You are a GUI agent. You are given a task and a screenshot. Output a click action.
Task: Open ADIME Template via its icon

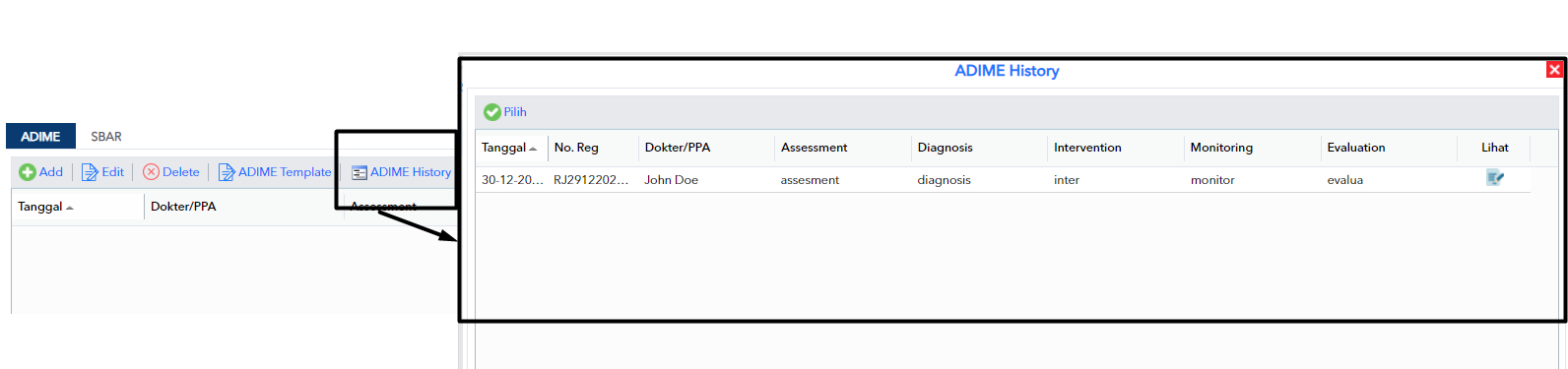(227, 172)
